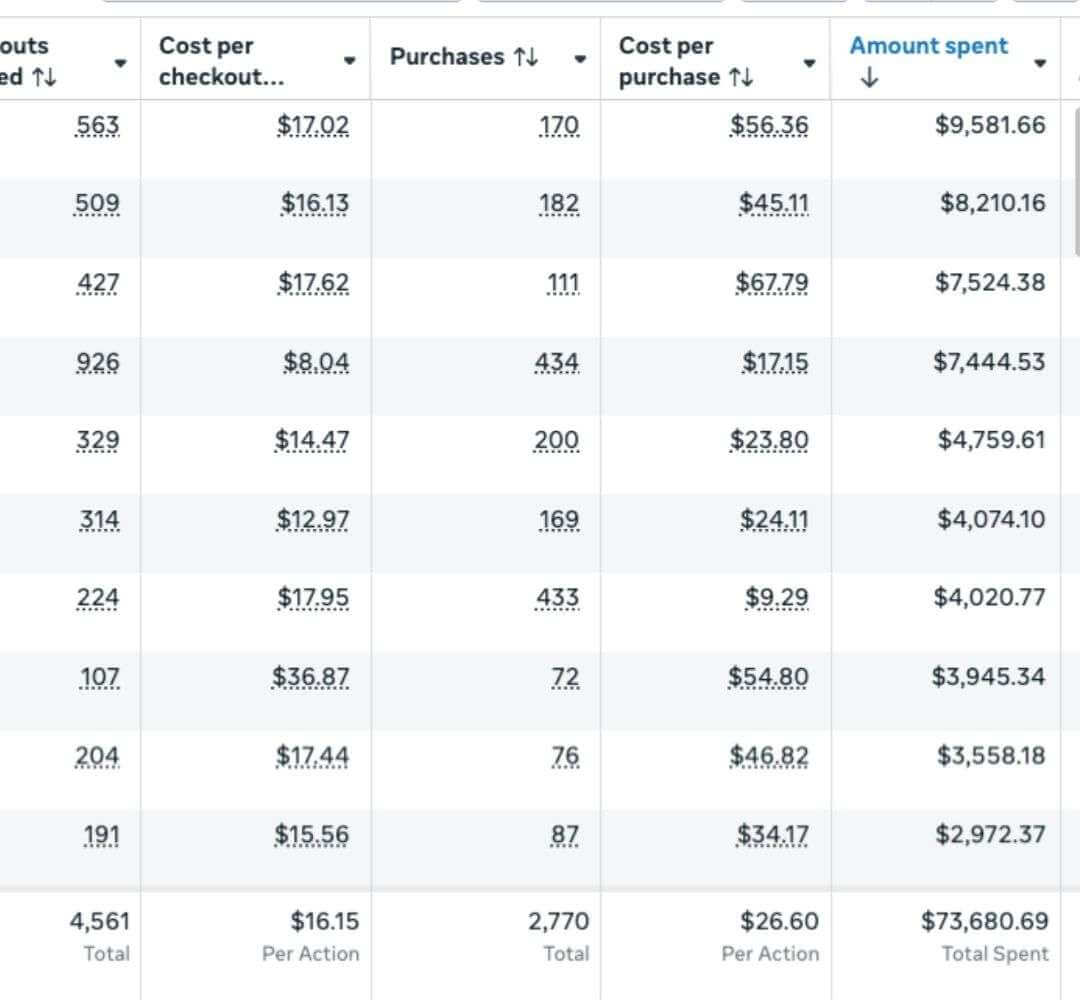Sort by Purchases using its sort arrows icon
1080x1000 pixels.
(x=526, y=57)
